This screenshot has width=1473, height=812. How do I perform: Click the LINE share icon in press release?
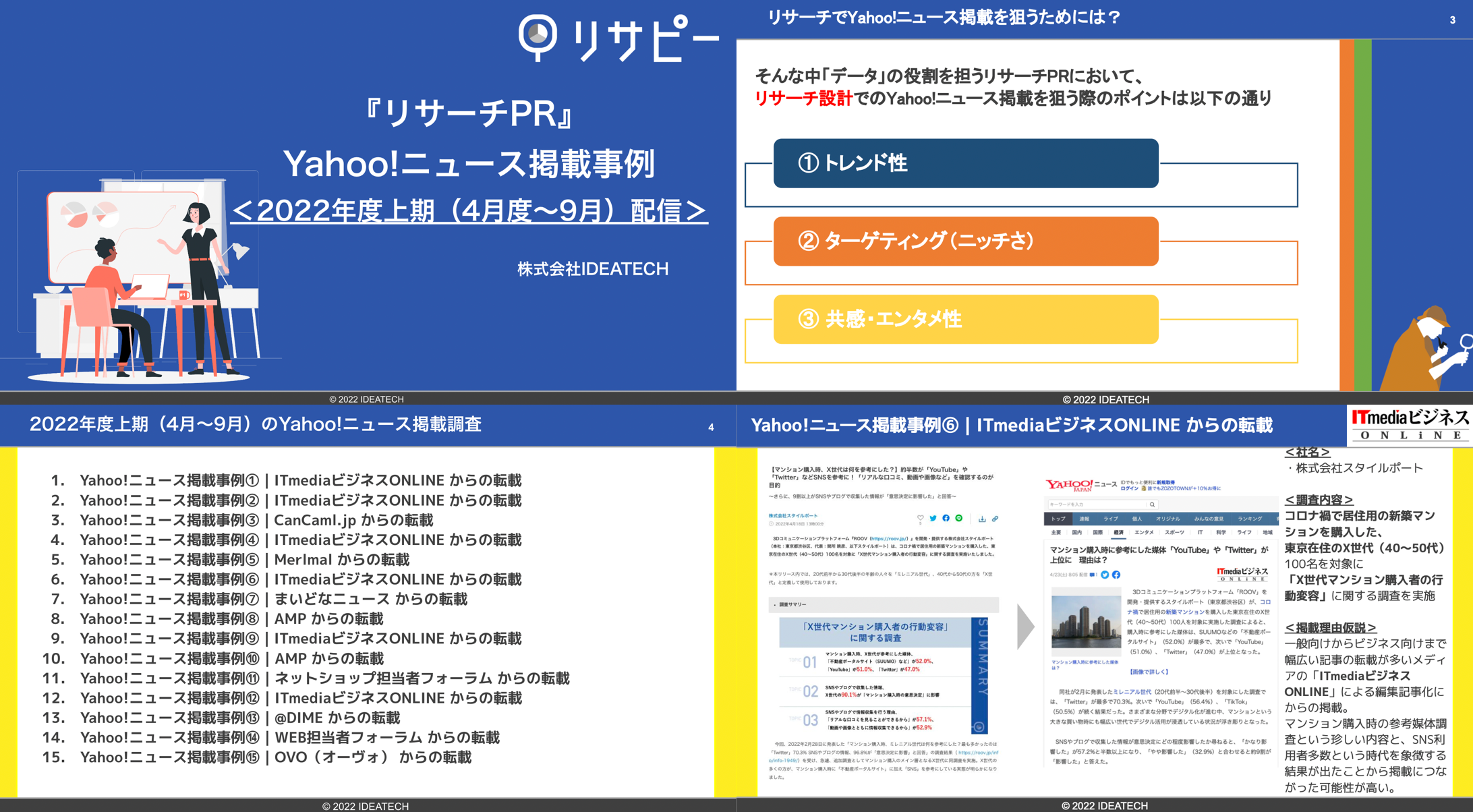click(x=958, y=518)
